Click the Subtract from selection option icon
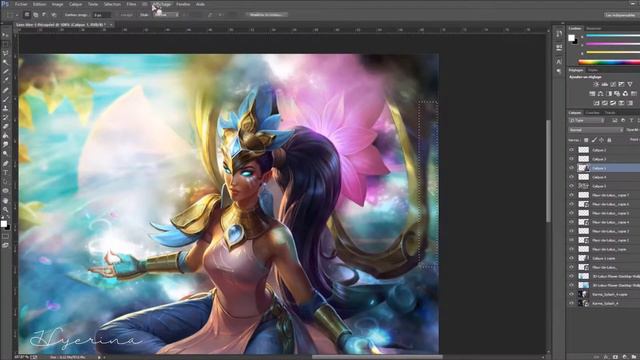 tap(44, 15)
